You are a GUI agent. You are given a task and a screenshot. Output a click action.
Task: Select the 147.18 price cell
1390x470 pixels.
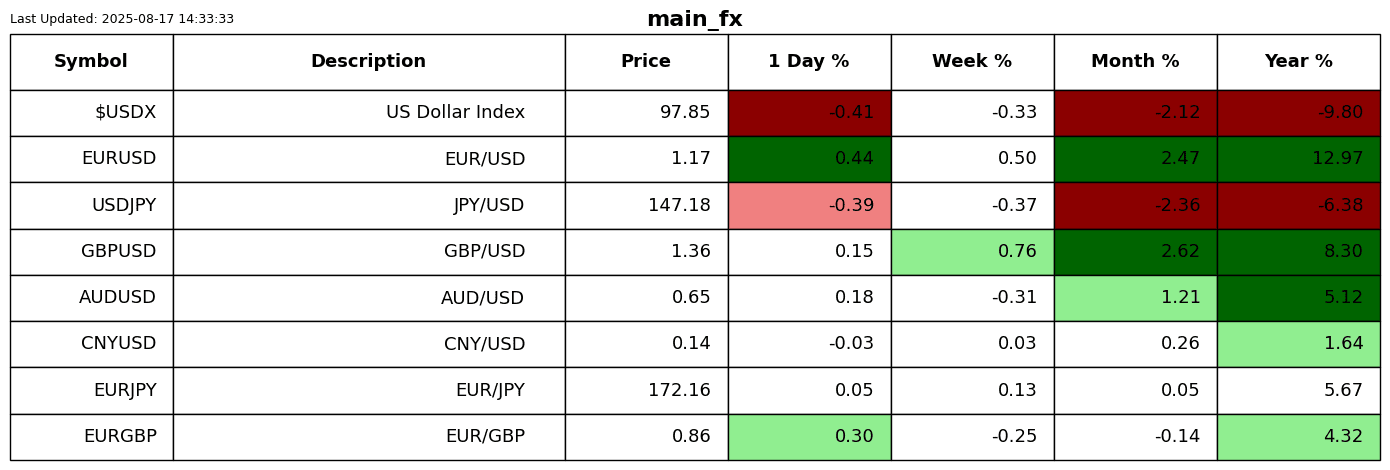click(x=646, y=206)
